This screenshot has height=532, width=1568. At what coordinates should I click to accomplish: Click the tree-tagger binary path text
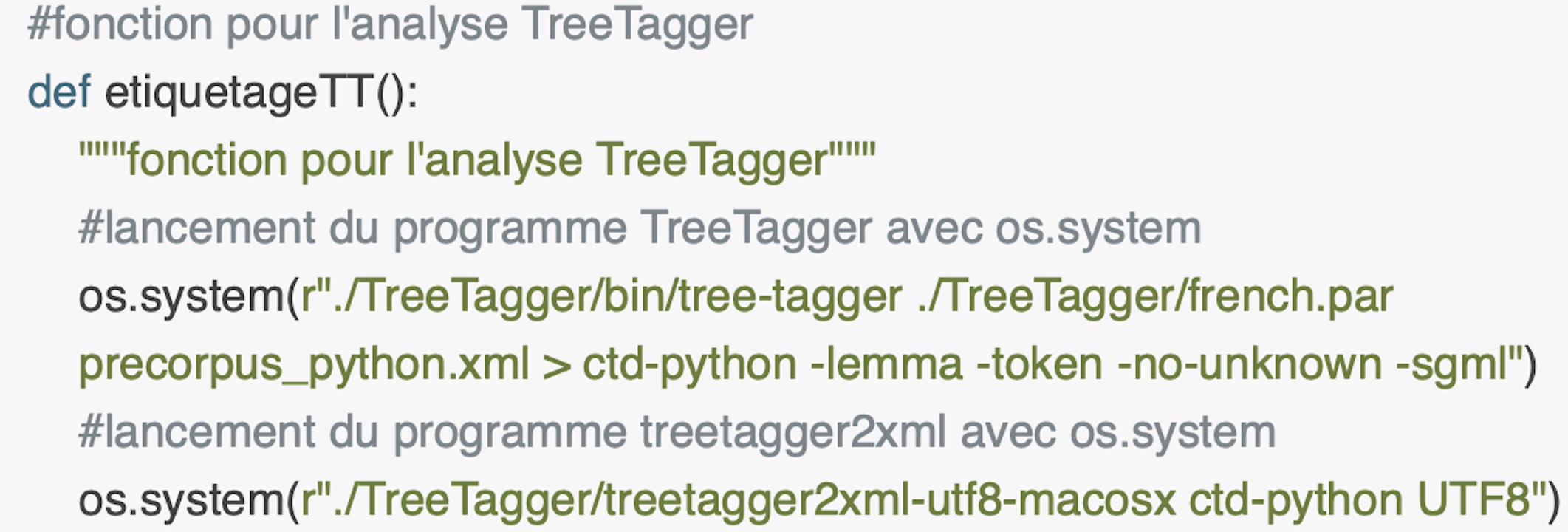click(x=617, y=297)
